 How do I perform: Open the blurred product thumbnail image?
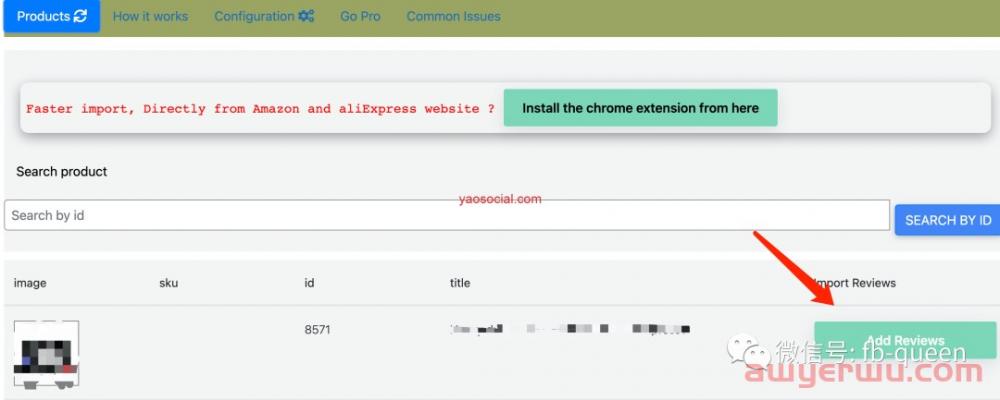46,354
